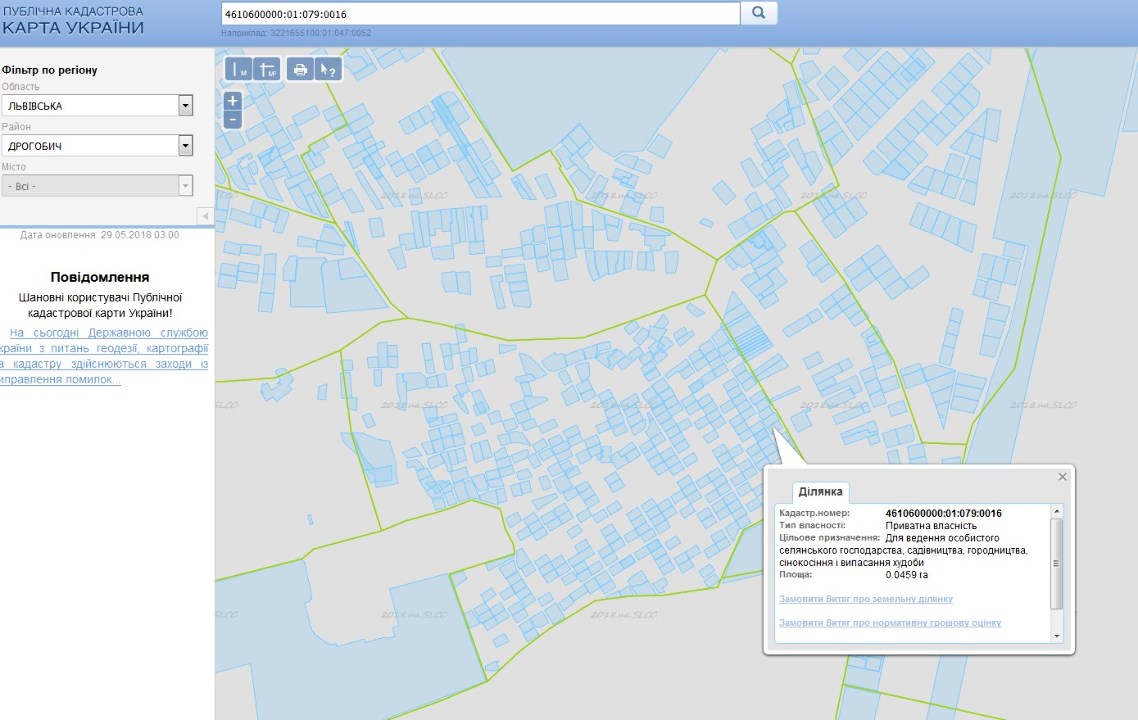
Task: Click popup scrollbar up arrow
Action: pyautogui.click(x=1057, y=512)
